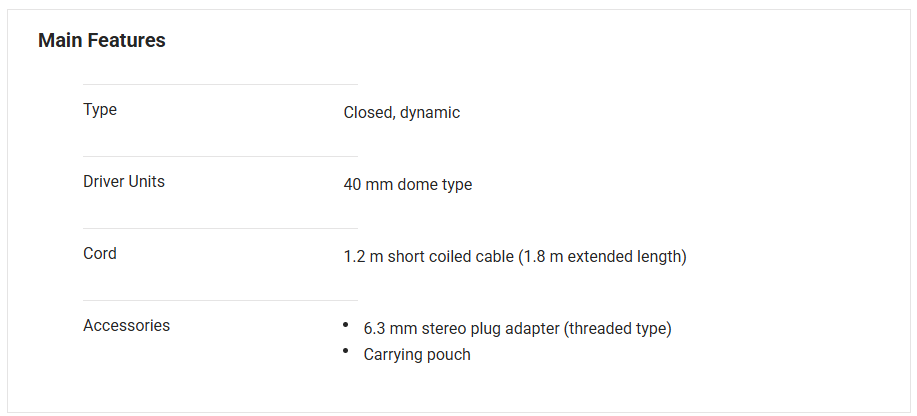Click the divider line above Cord row
917x416 pixels.
pyautogui.click(x=220, y=229)
